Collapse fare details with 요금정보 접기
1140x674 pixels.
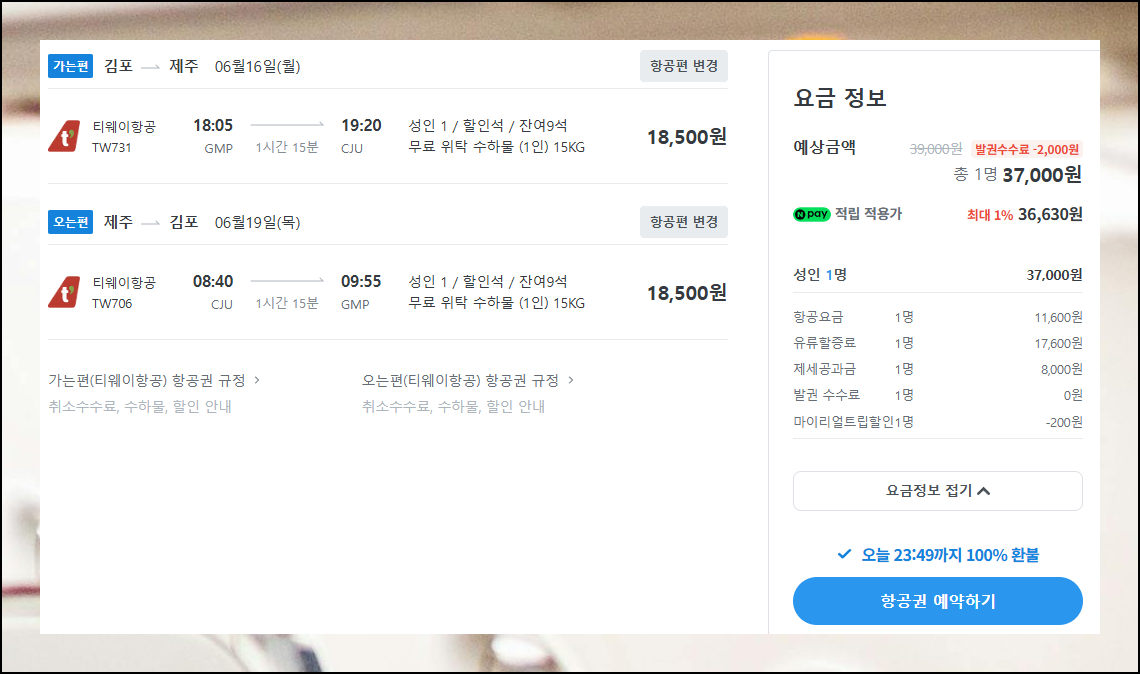(937, 491)
